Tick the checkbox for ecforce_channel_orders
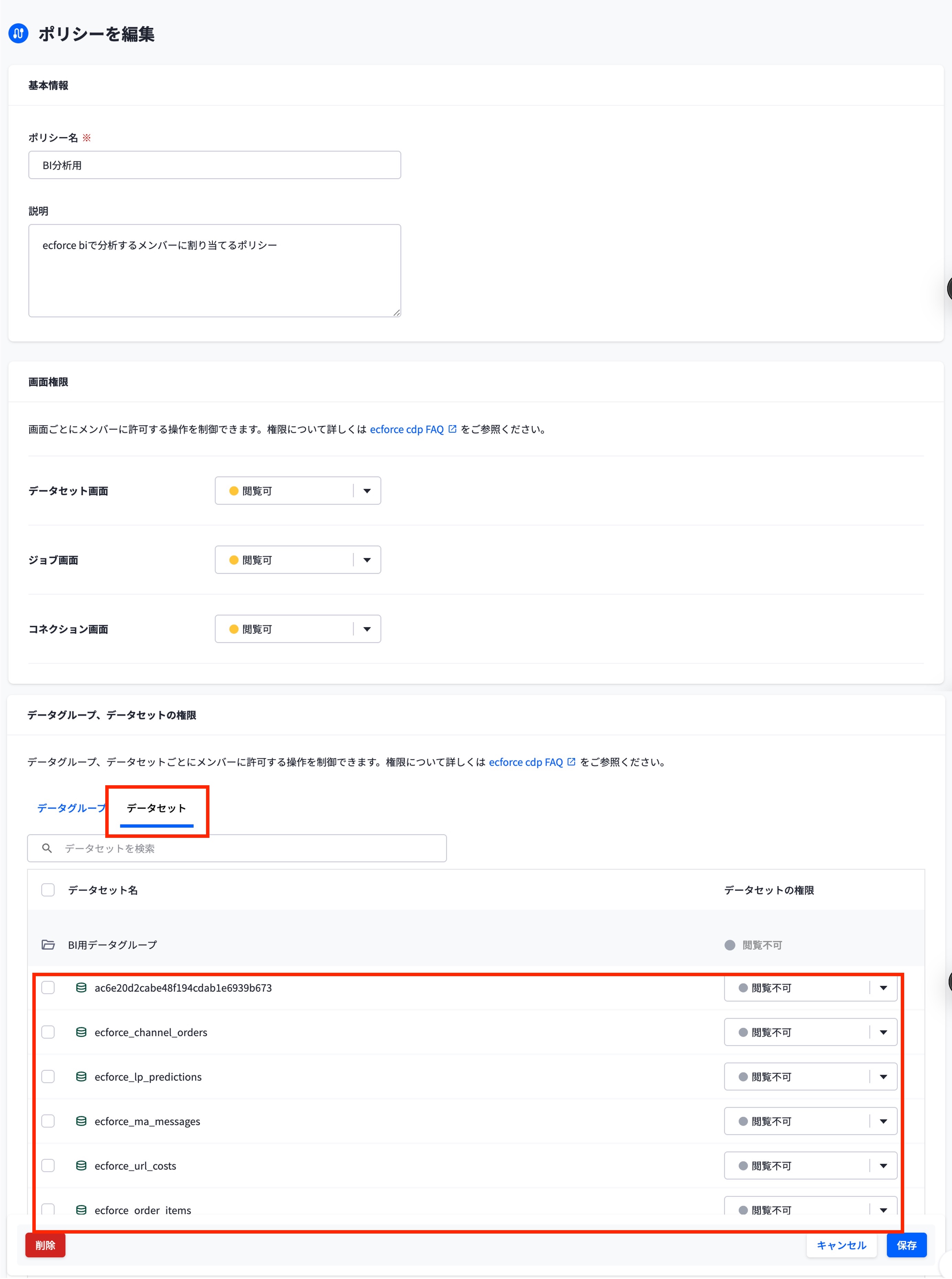Screen dimensions: 952x1279 pyautogui.click(x=48, y=1032)
